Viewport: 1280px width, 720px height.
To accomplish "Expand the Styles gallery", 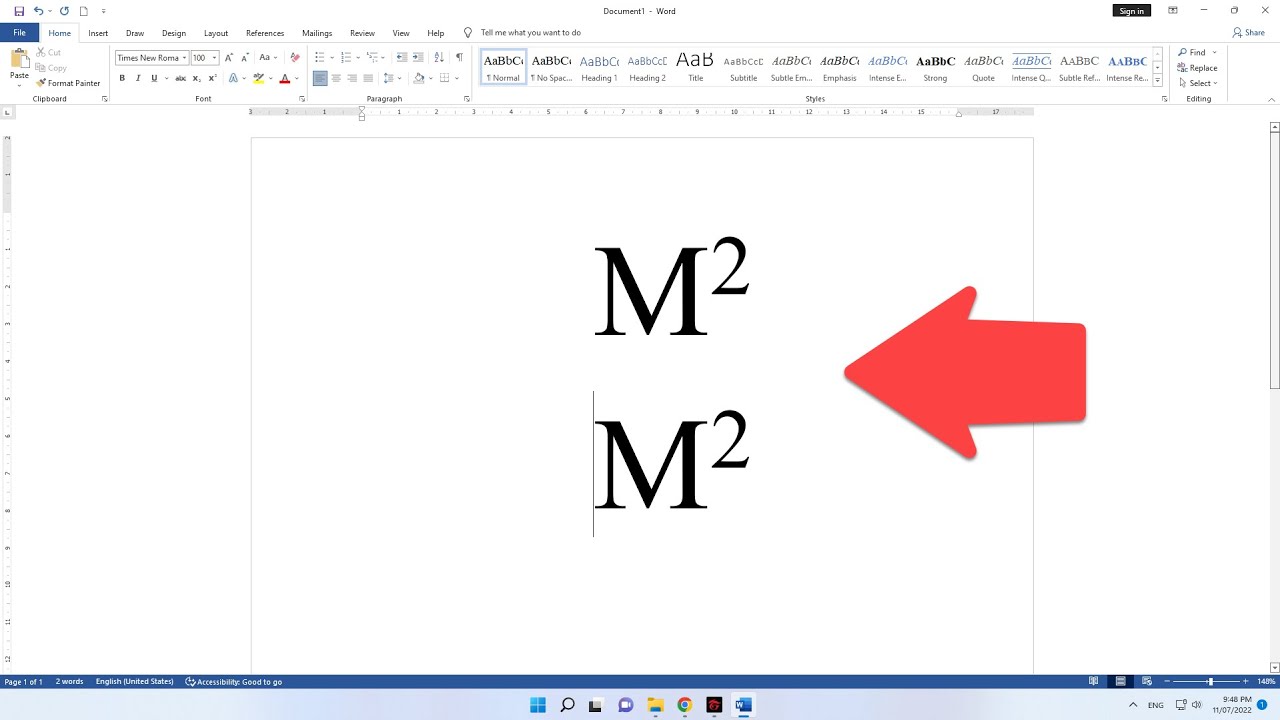I will [x=1158, y=81].
